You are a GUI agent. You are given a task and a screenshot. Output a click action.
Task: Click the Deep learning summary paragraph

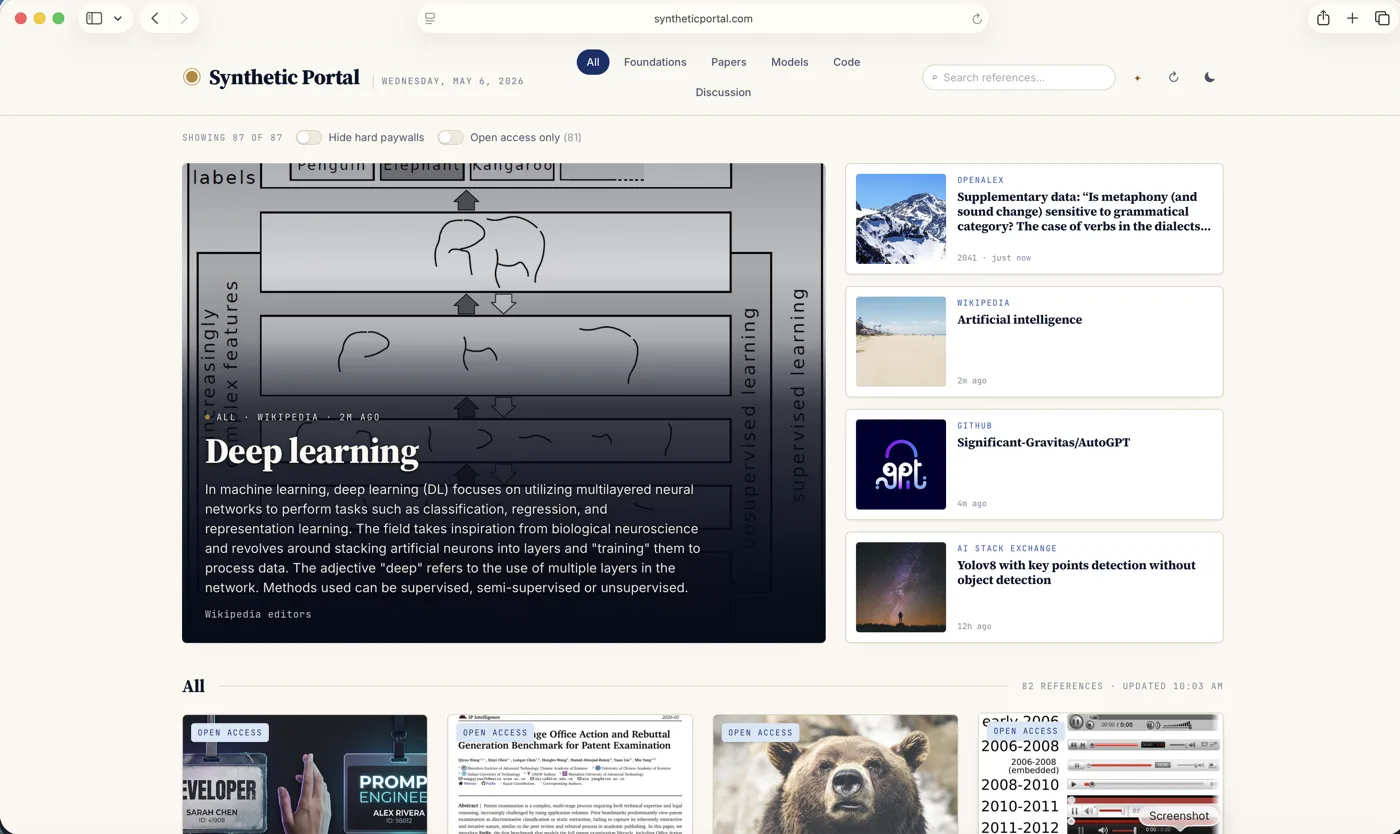pyautogui.click(x=453, y=538)
